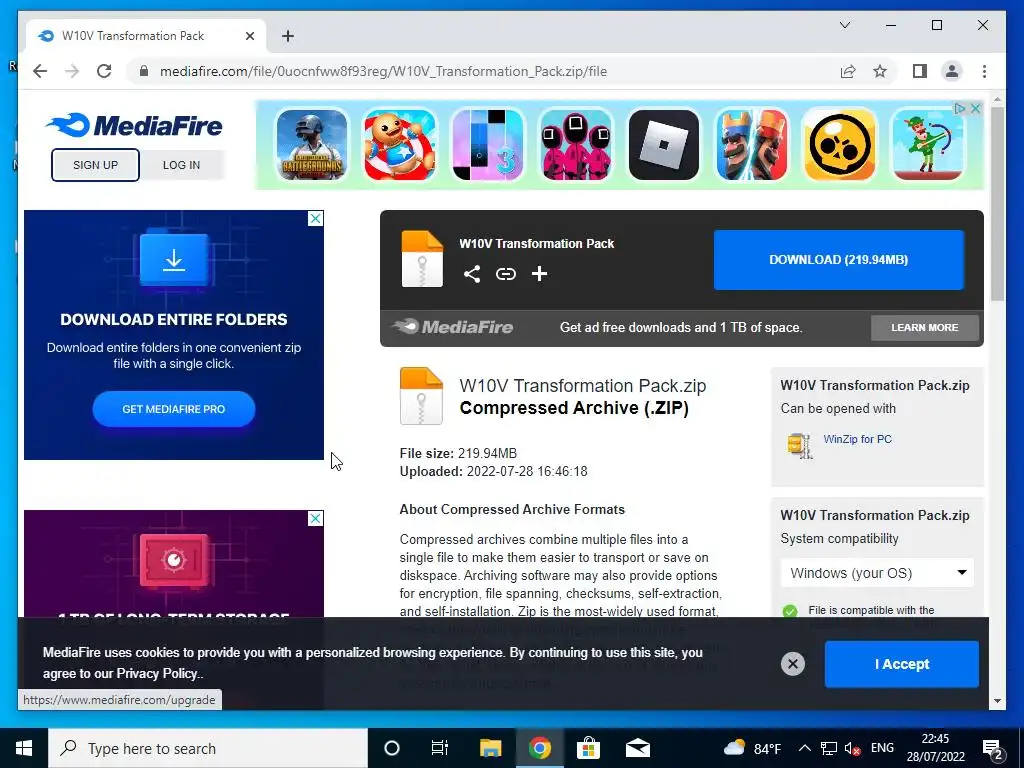Go back to the previous page
The image size is (1024, 768).
[x=40, y=71]
